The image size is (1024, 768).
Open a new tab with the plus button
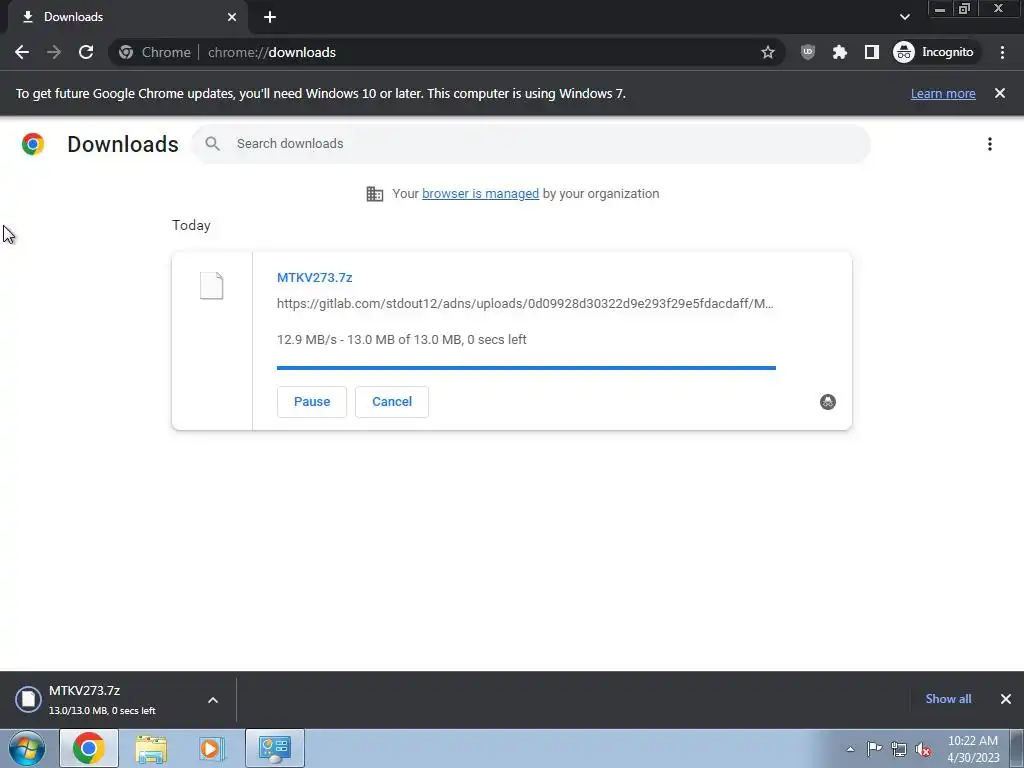270,17
